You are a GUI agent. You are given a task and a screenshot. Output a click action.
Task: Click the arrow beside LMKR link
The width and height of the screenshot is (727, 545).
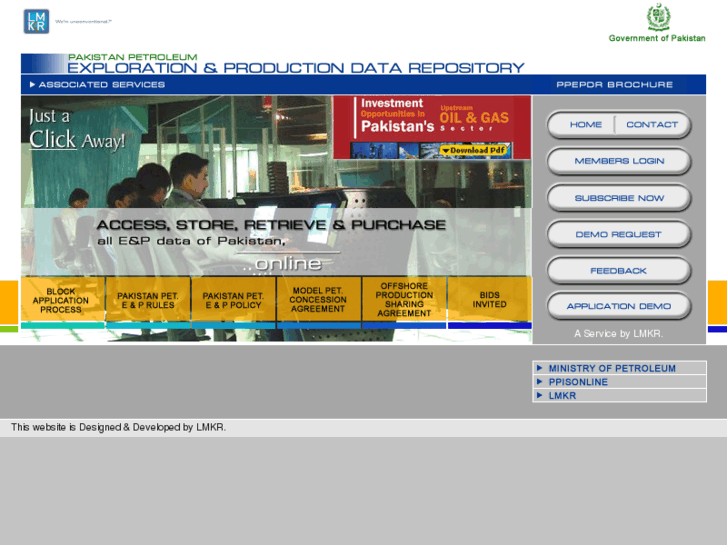[540, 395]
